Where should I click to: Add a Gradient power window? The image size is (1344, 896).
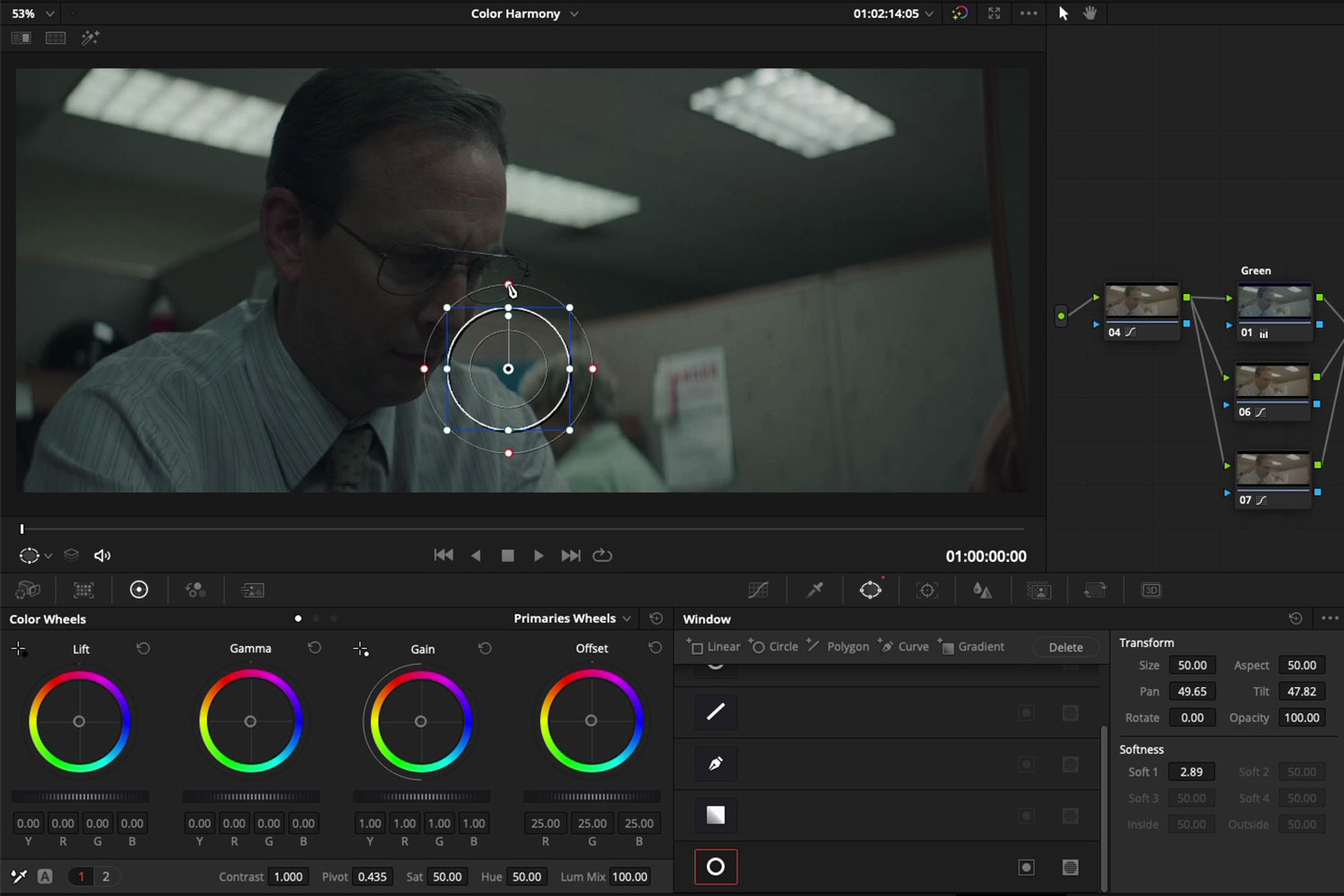click(973, 646)
